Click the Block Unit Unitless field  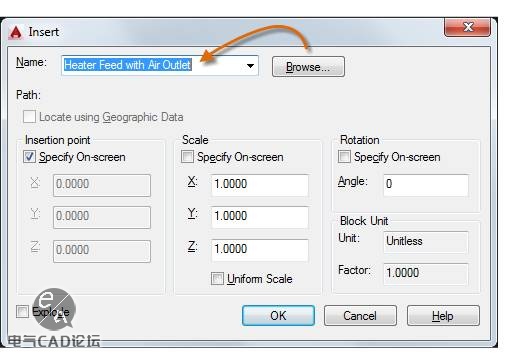click(426, 242)
